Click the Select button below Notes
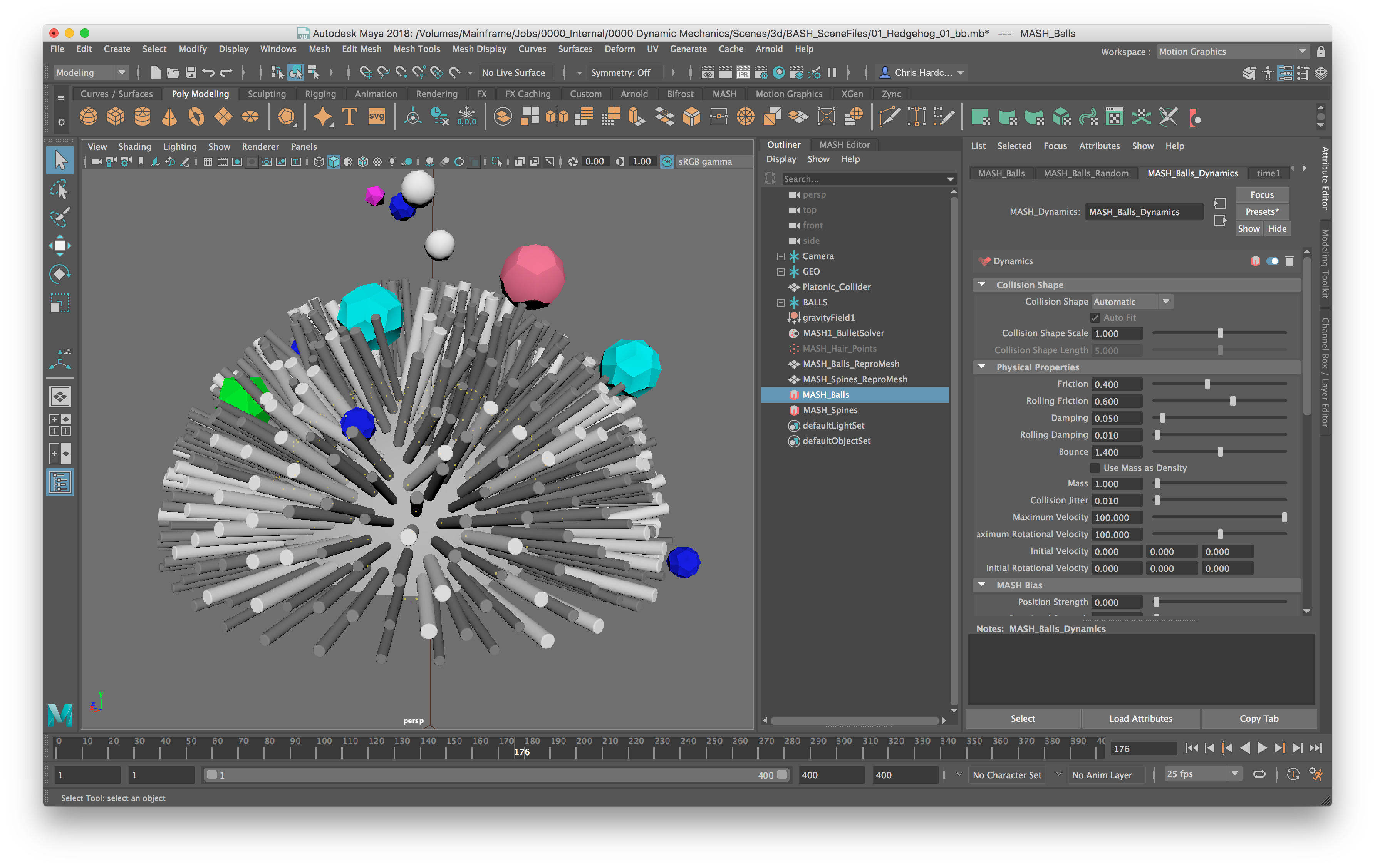The width and height of the screenshot is (1375, 868). click(1022, 718)
